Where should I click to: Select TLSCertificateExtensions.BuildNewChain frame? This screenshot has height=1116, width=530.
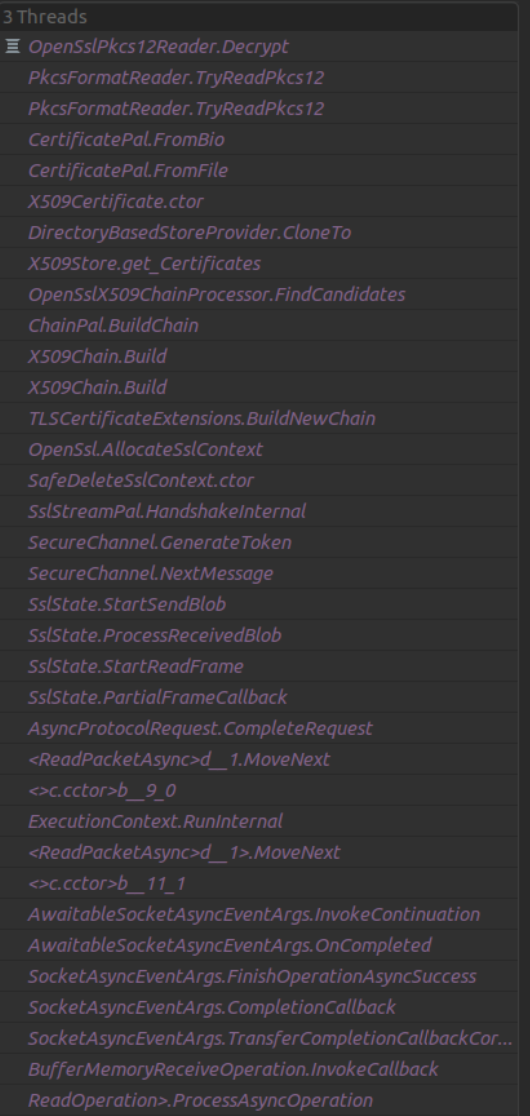point(259,418)
